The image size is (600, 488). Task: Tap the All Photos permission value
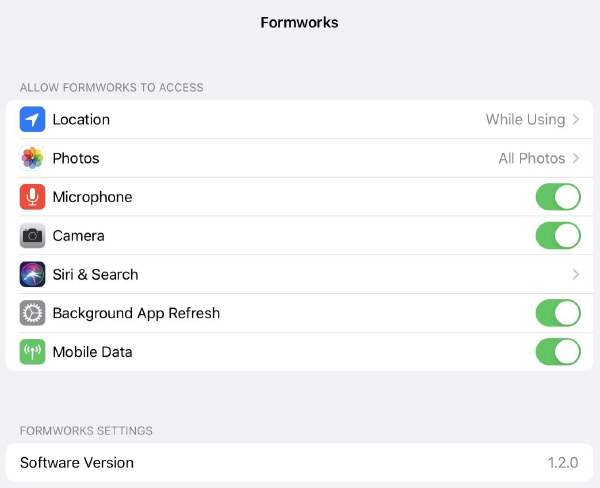tap(531, 158)
